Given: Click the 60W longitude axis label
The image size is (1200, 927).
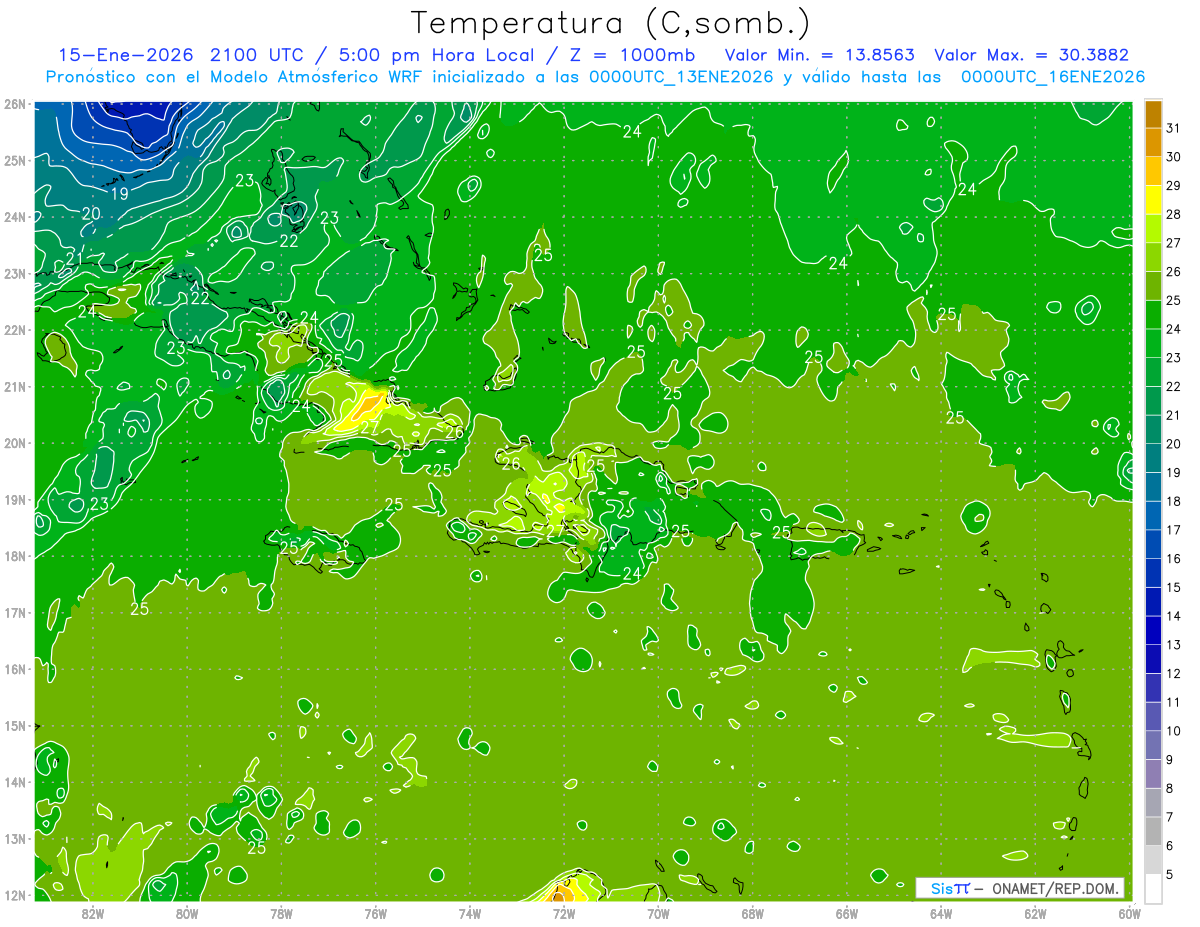Looking at the screenshot, I should (1128, 913).
